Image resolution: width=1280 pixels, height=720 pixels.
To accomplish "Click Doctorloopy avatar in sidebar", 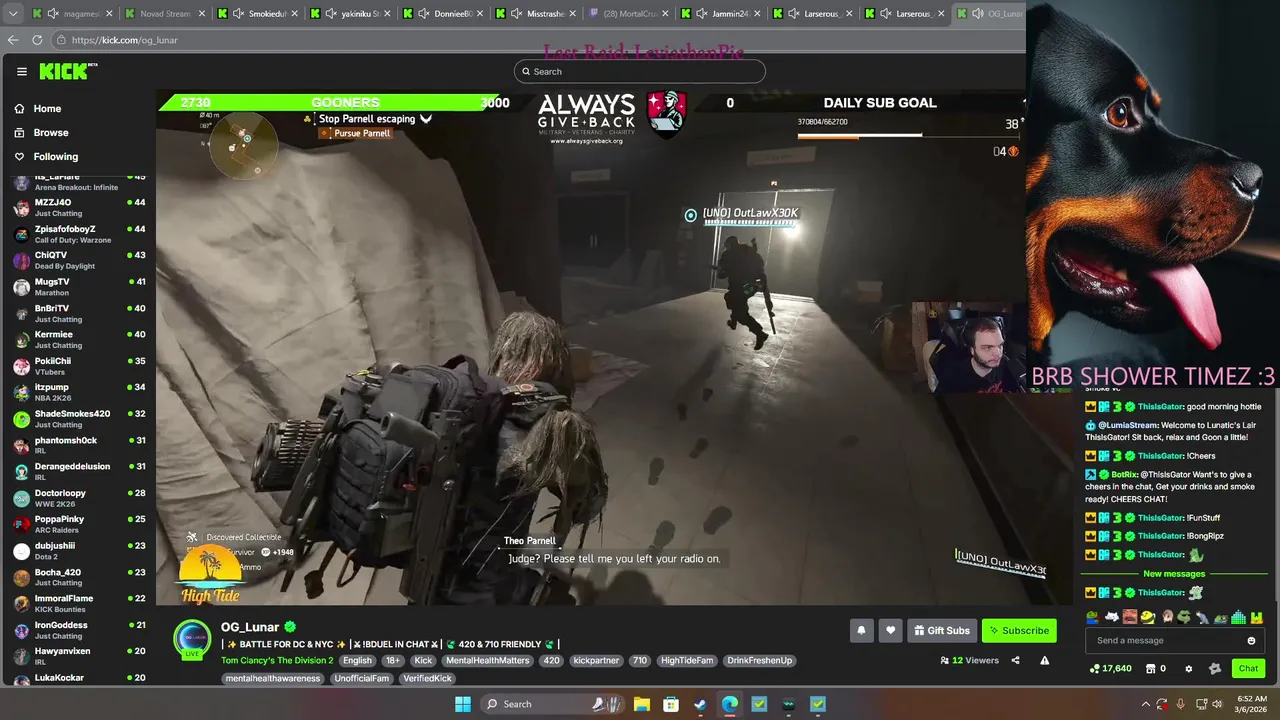I will [x=21, y=498].
